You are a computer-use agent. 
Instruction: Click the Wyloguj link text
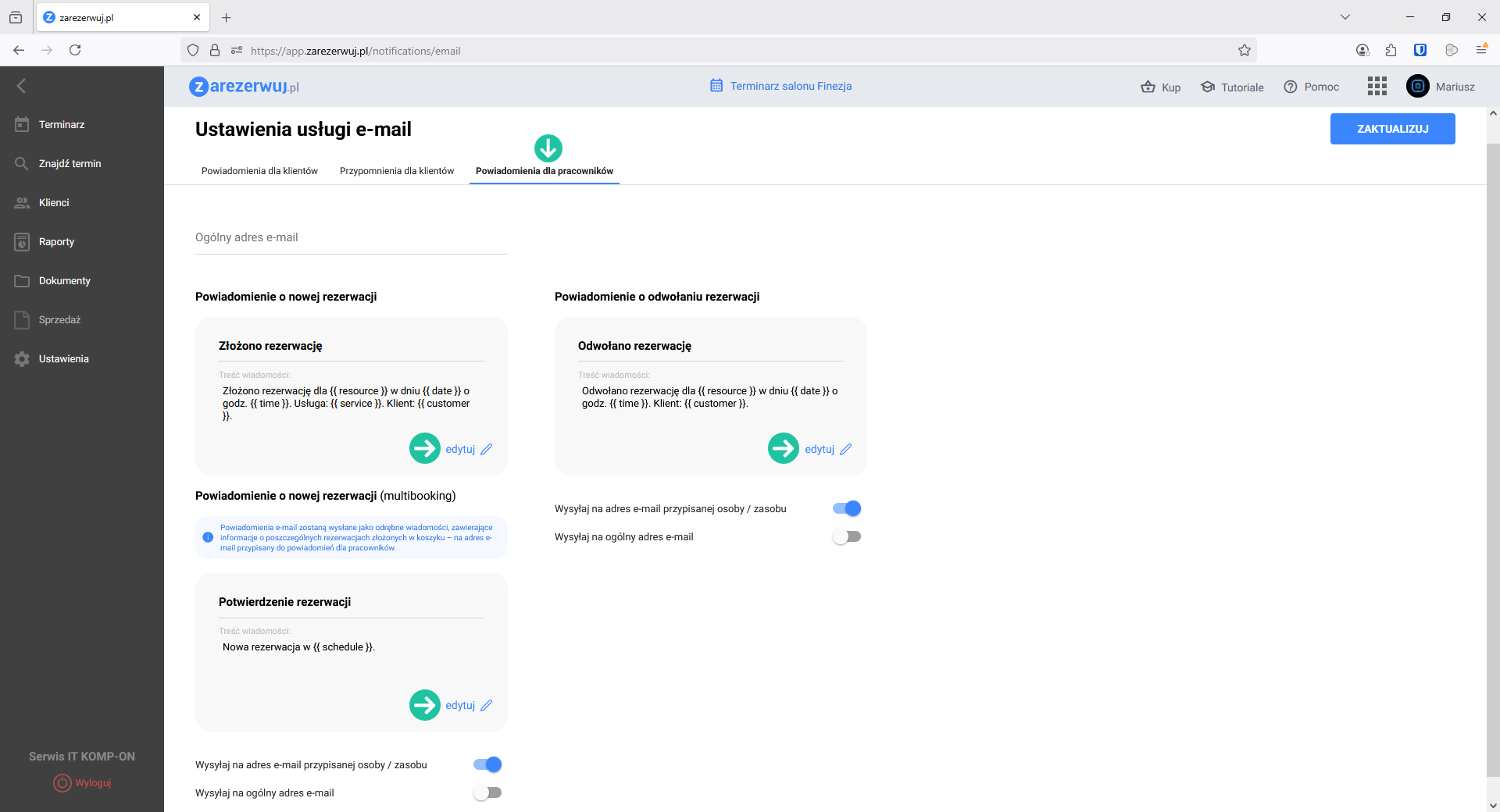[x=93, y=783]
